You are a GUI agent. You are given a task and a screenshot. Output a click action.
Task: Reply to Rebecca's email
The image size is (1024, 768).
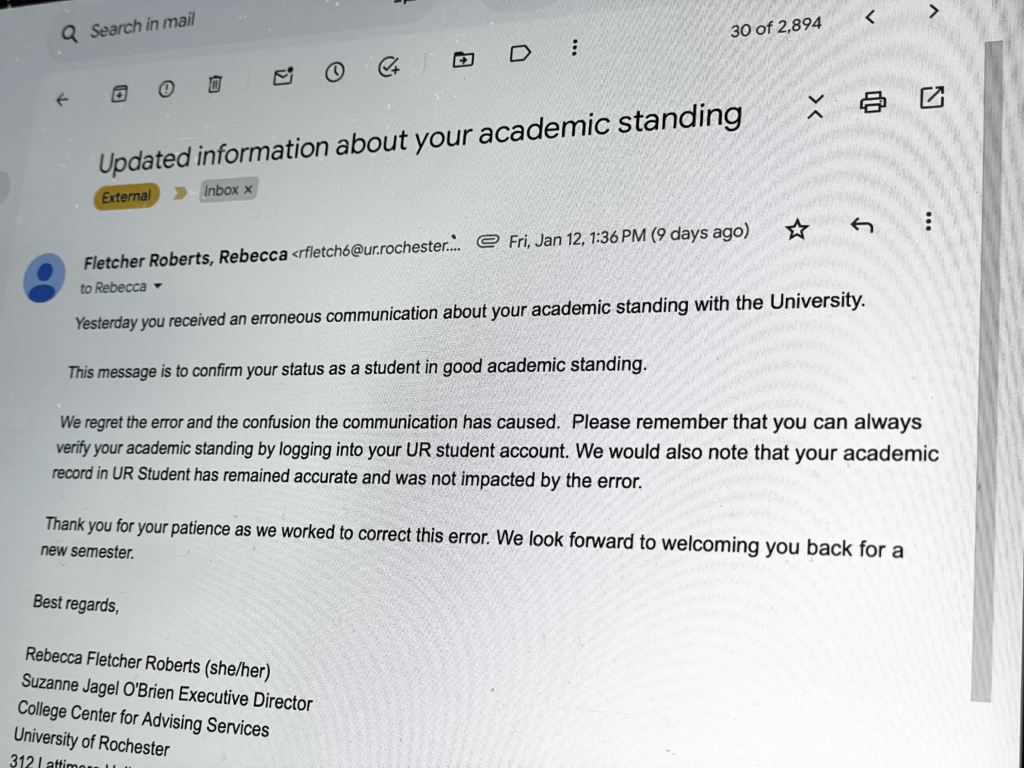point(862,227)
